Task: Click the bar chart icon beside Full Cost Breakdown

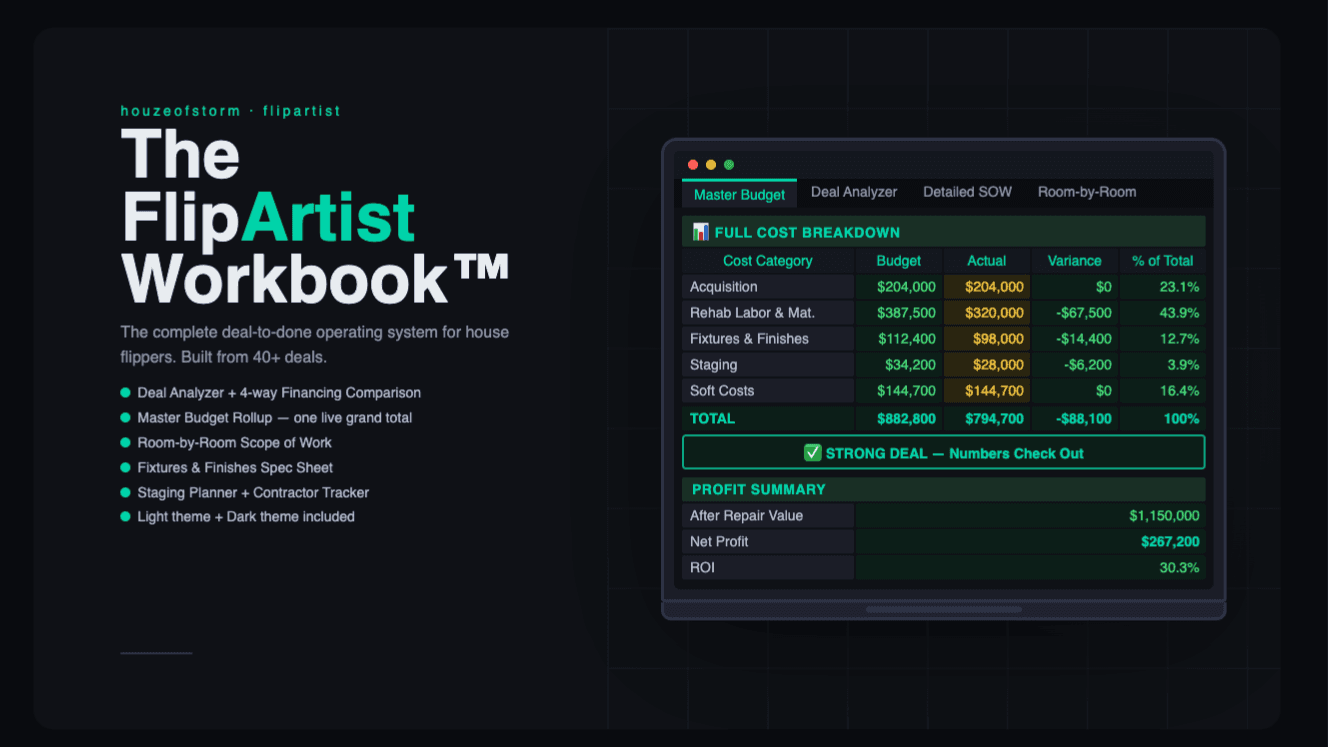Action: 701,232
